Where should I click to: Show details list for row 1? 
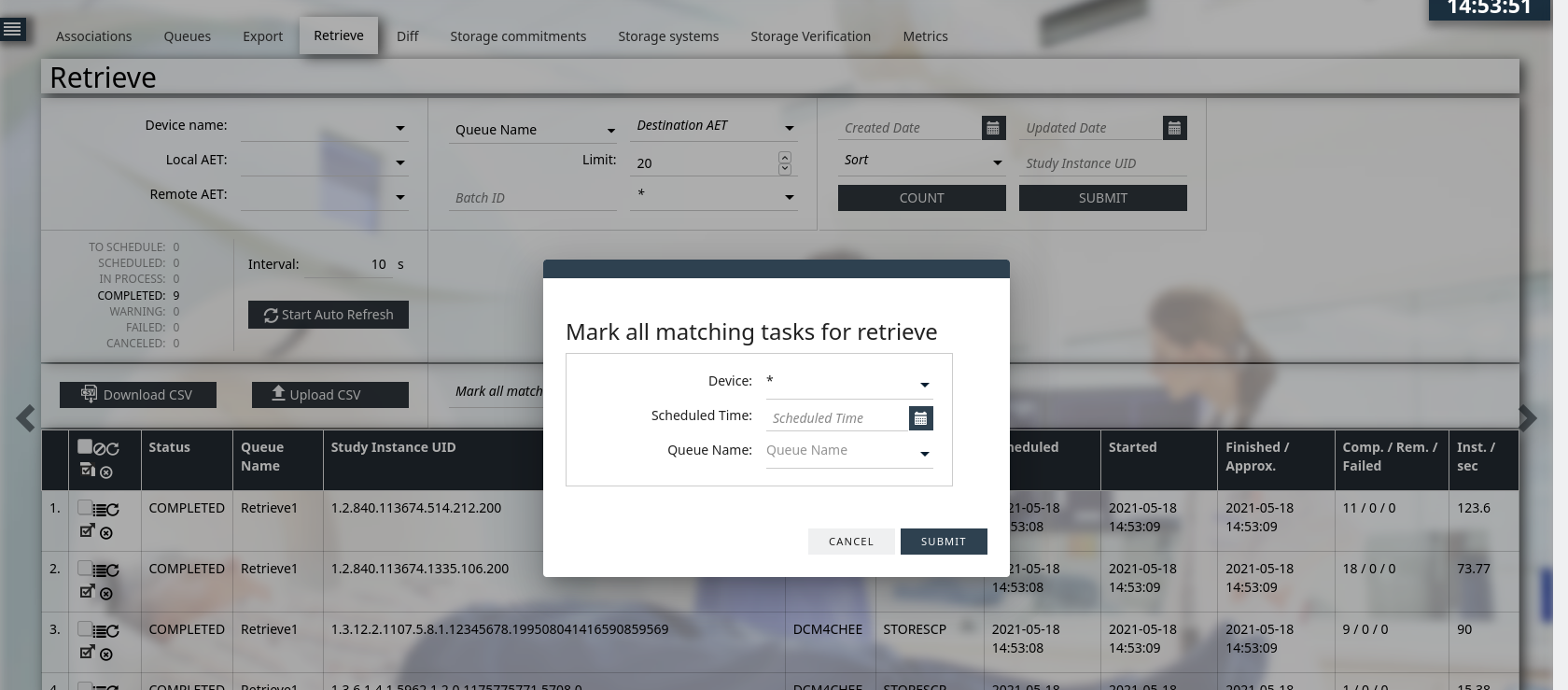(99, 510)
